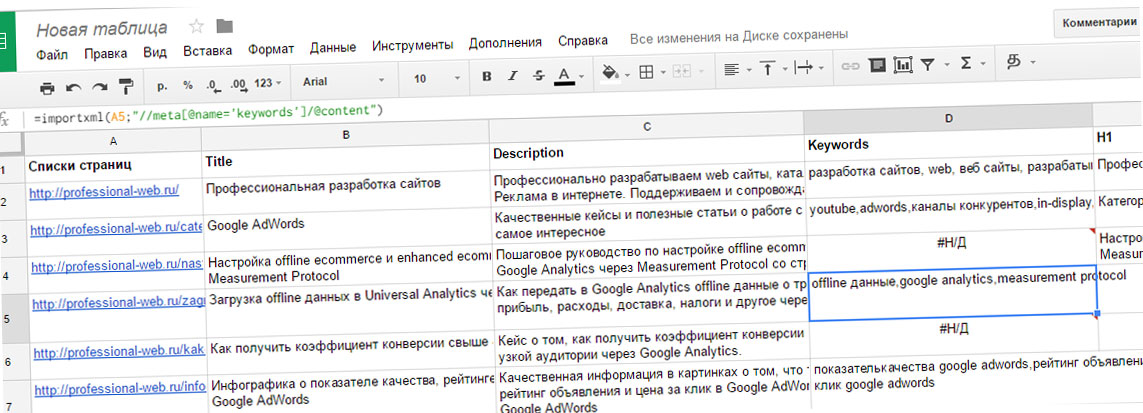Select the #Н/Д error cell in row 3

951,243
